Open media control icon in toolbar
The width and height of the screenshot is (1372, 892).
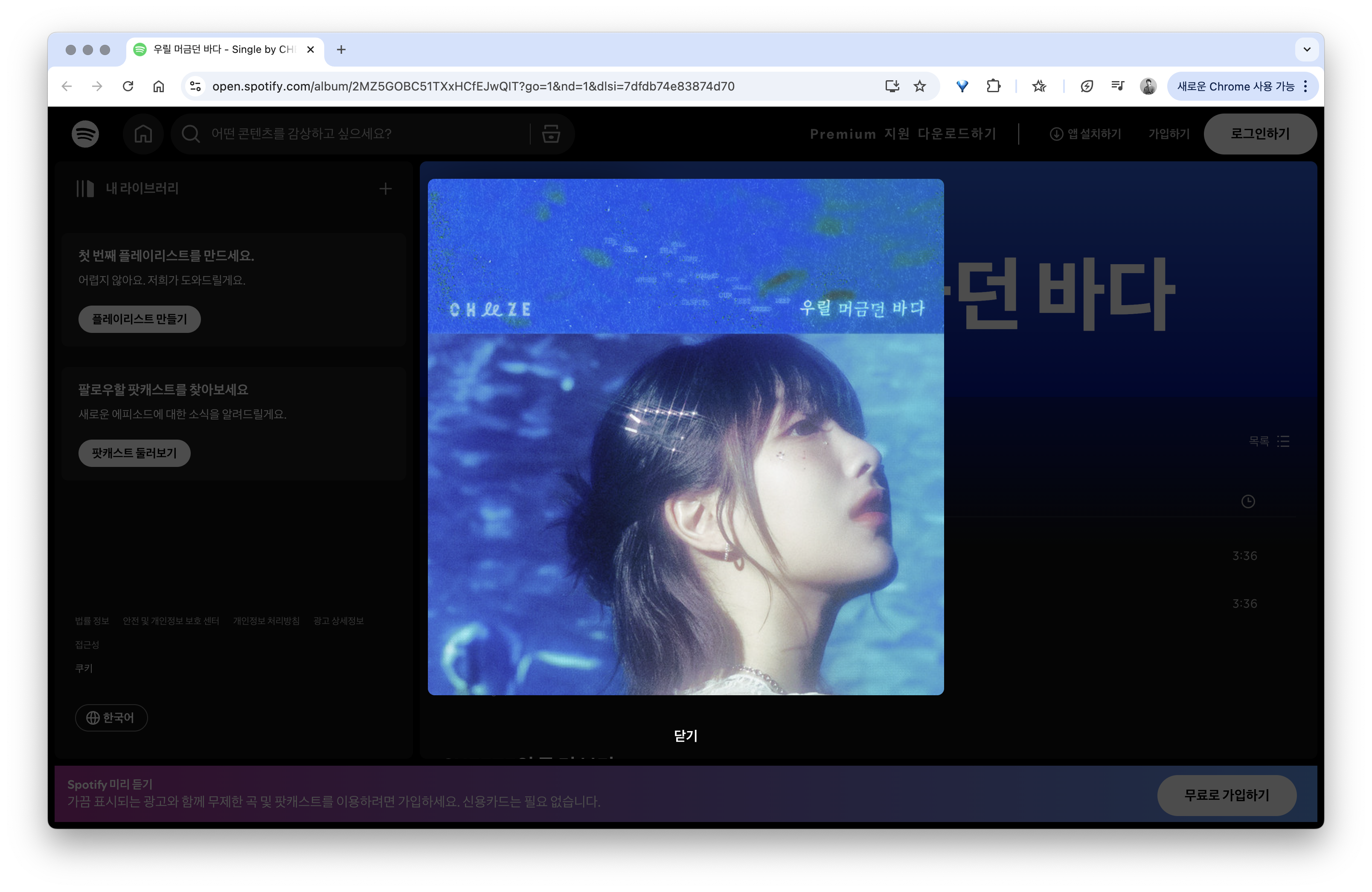[1117, 87]
